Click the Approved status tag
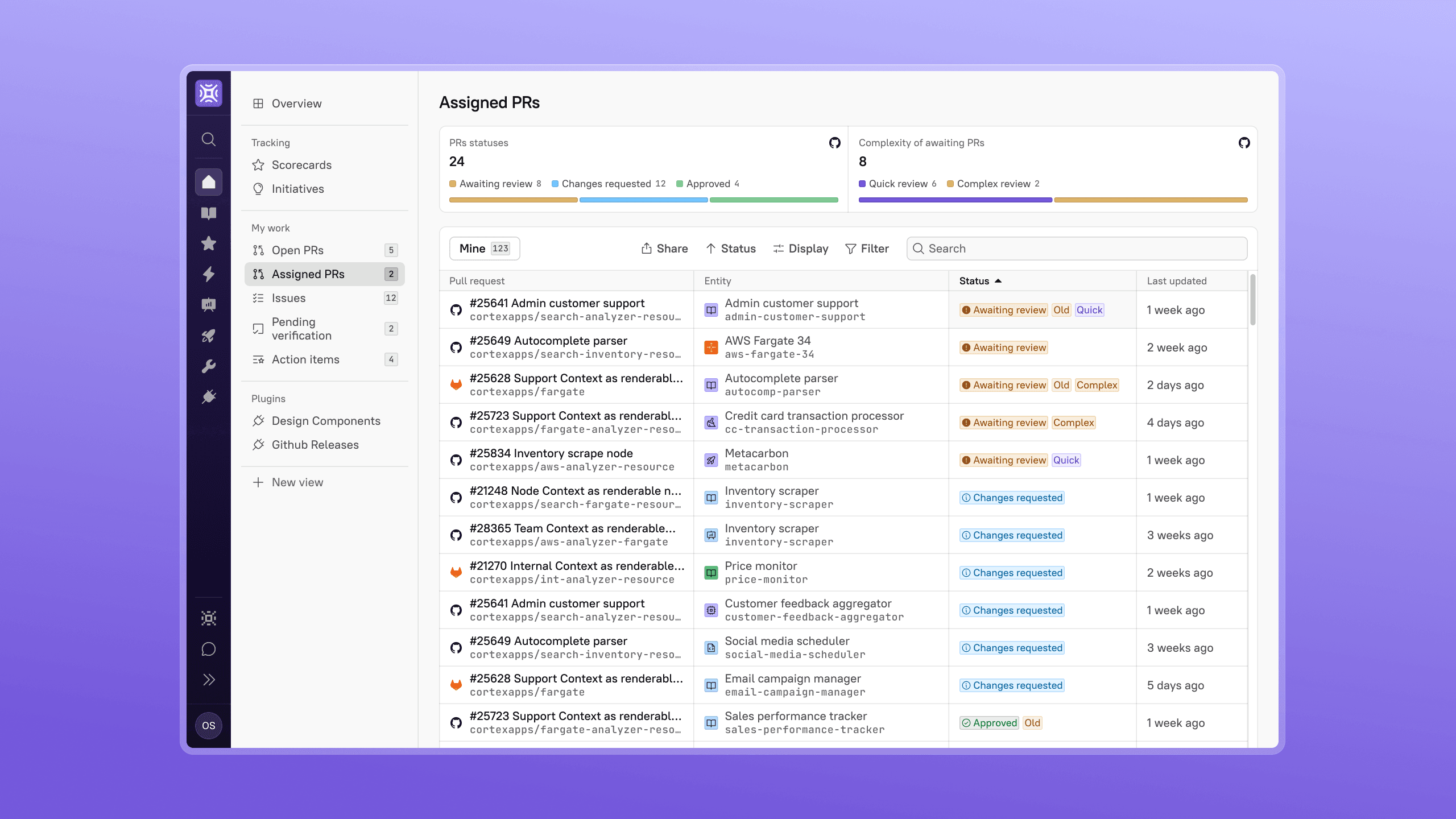 point(989,723)
